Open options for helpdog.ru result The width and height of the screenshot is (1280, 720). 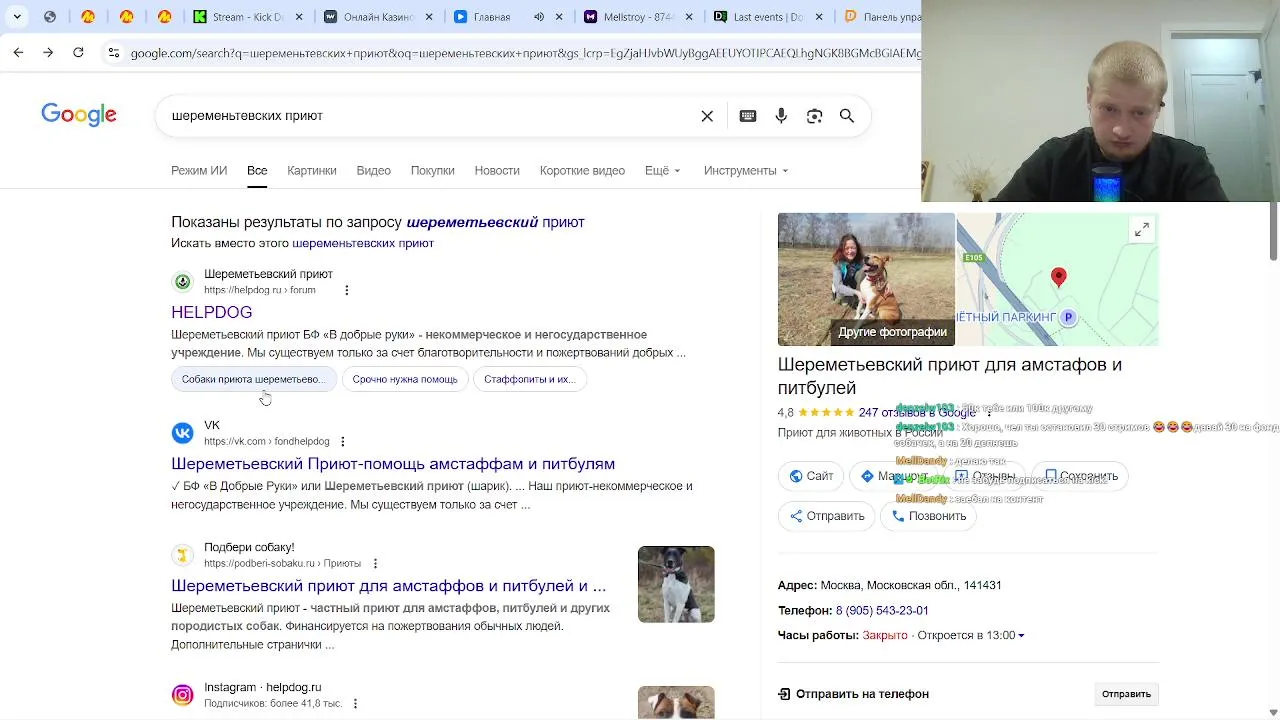click(347, 290)
